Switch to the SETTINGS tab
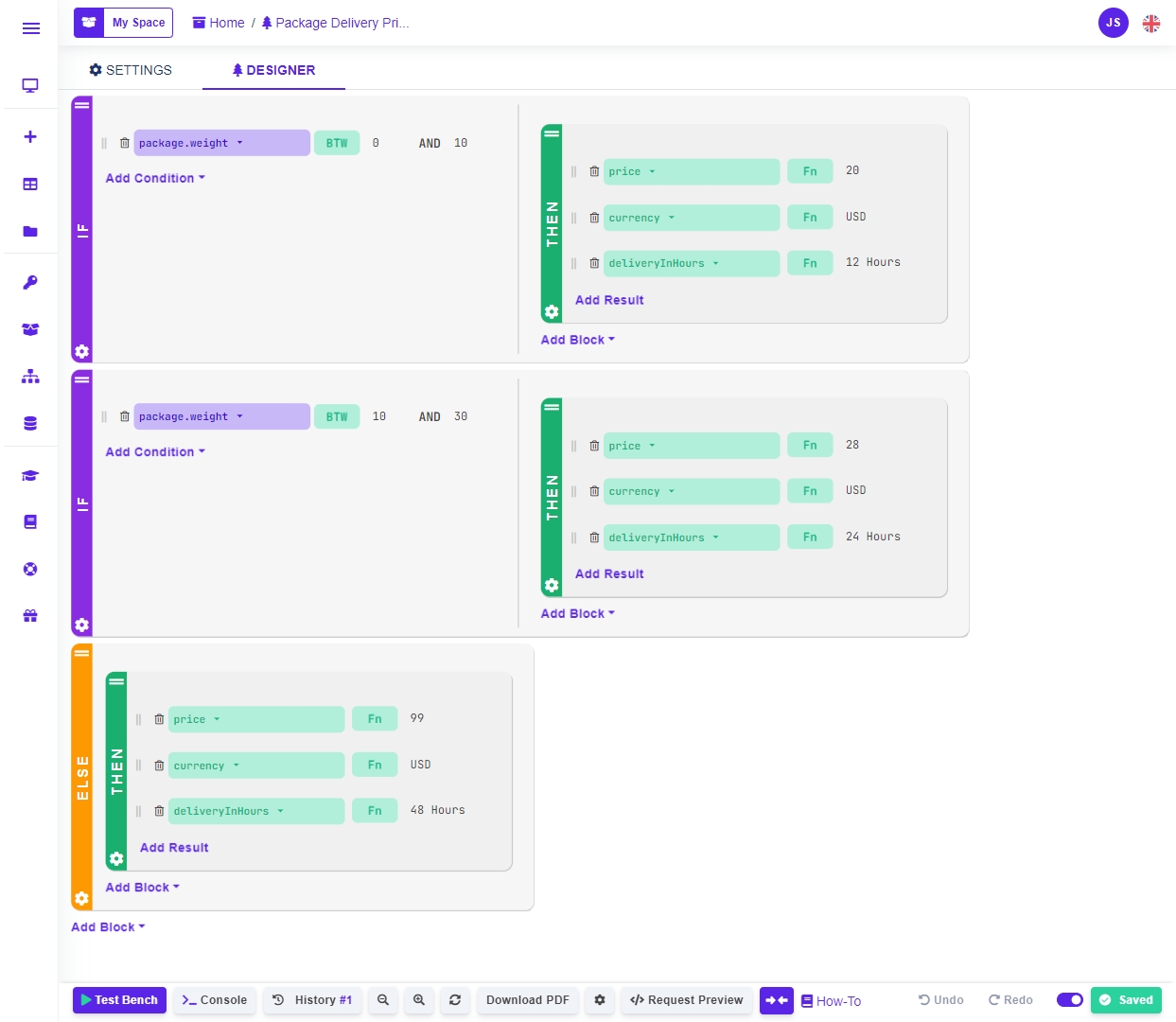This screenshot has width=1176, height=1022. 131,70
